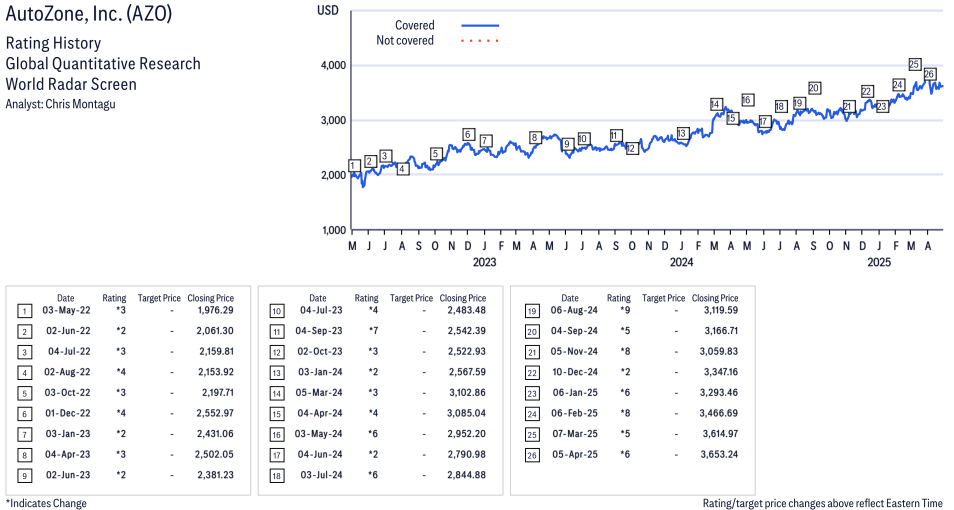
Task: Click closing price 2,552.97
Action: pyautogui.click(x=215, y=413)
